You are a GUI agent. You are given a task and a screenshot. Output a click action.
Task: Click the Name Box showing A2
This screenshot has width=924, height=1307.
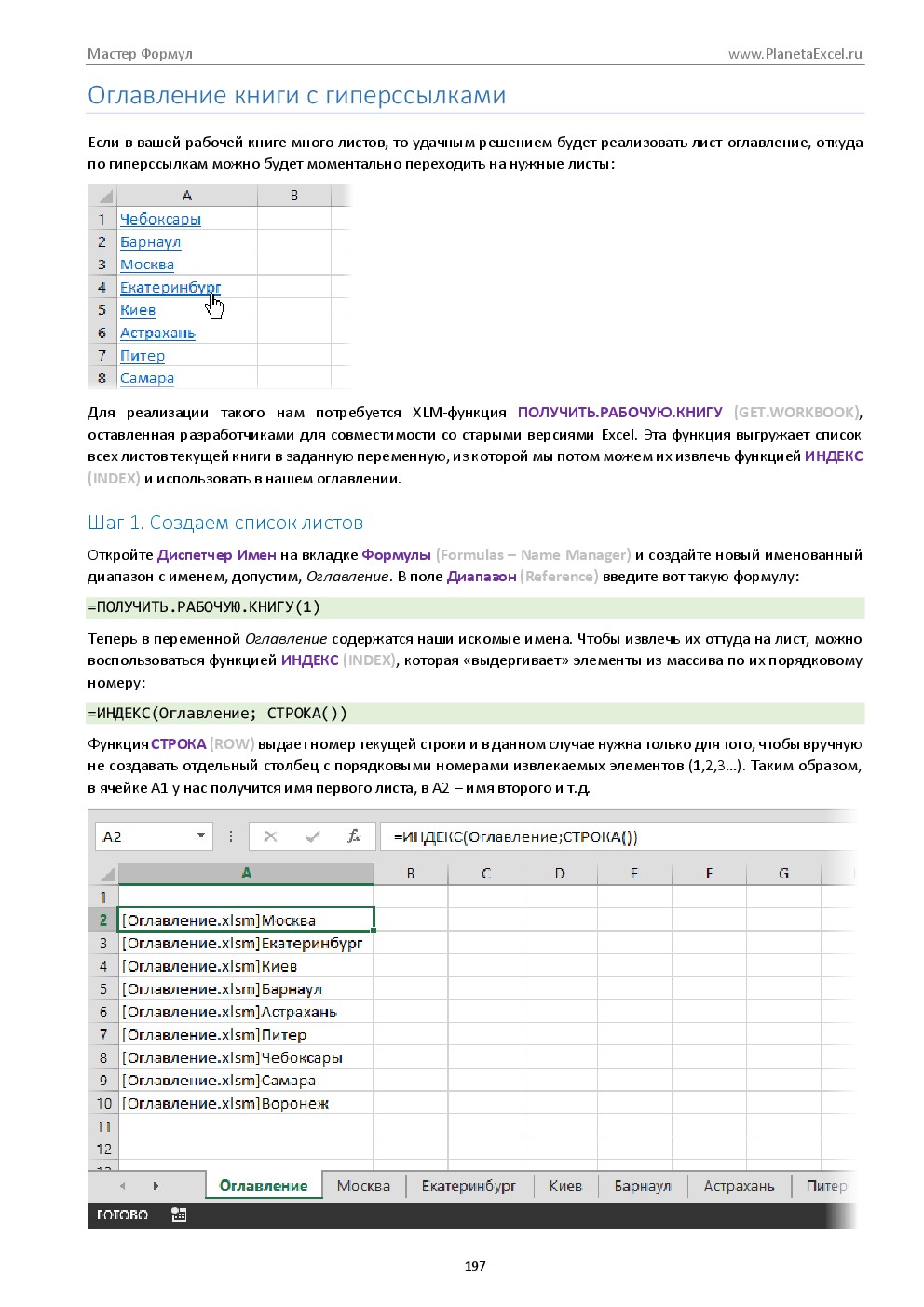pyautogui.click(x=154, y=837)
